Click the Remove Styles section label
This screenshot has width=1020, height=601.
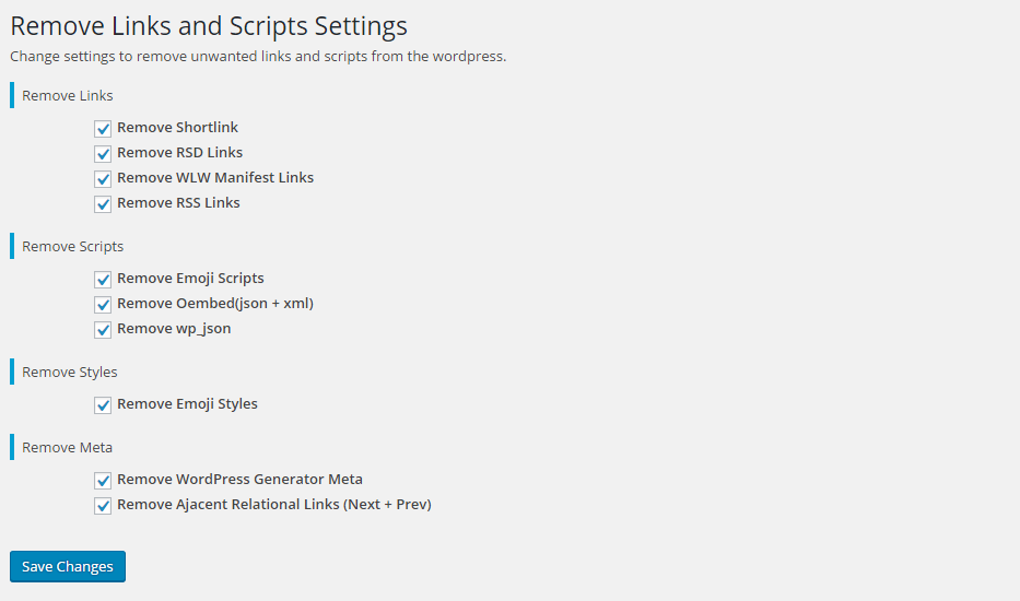tap(68, 372)
